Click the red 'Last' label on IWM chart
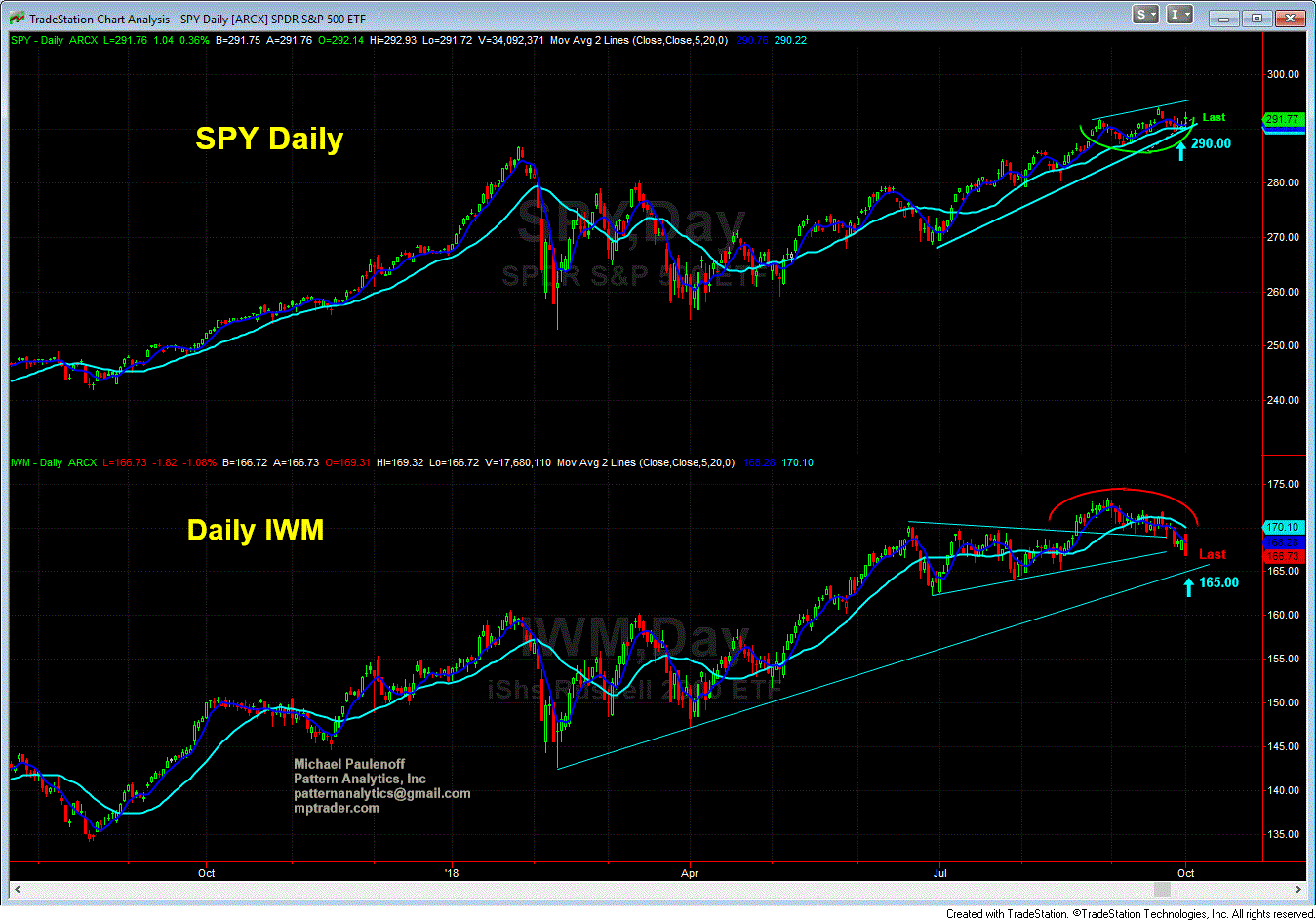1316x920 pixels. (x=1213, y=554)
